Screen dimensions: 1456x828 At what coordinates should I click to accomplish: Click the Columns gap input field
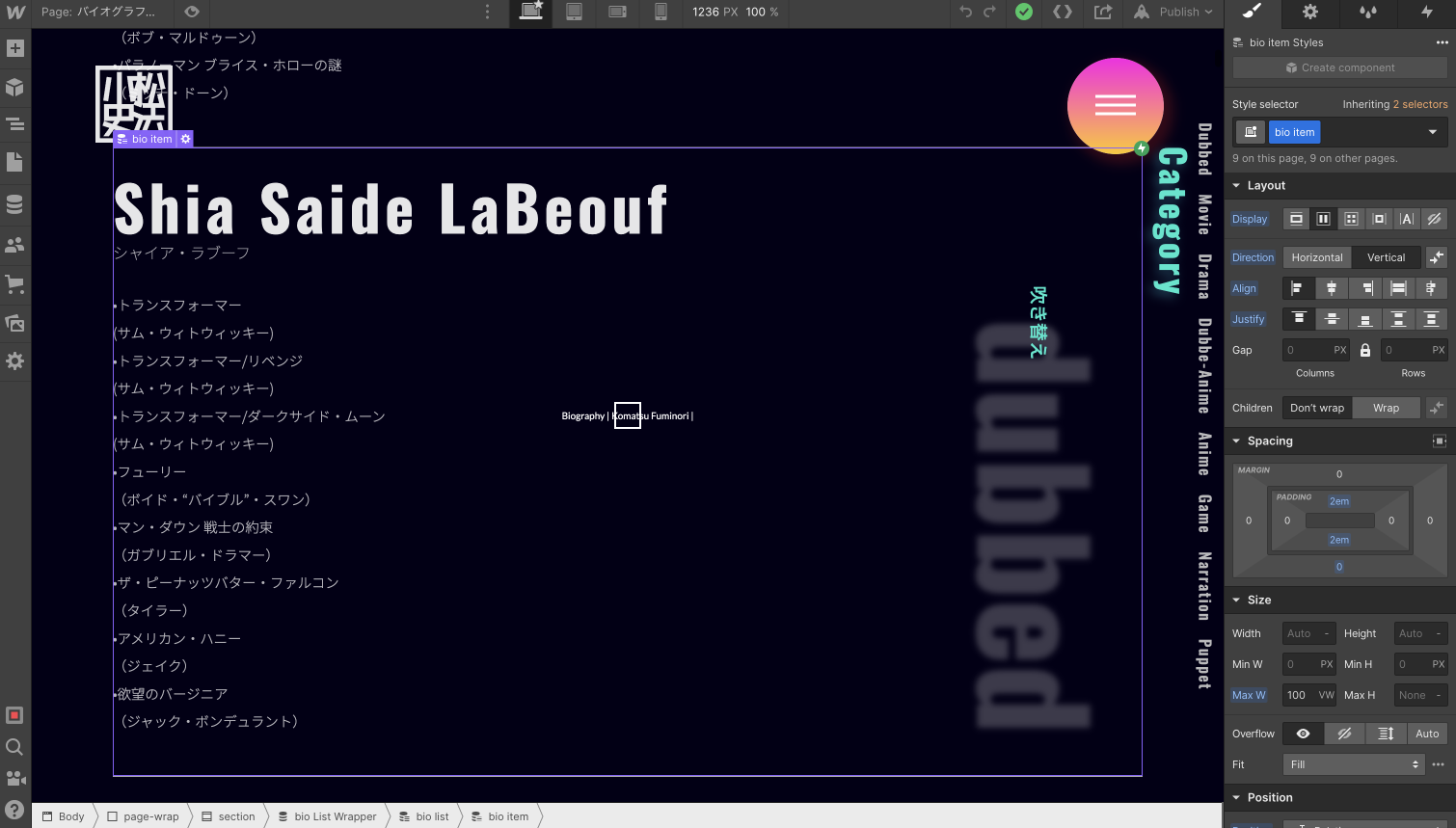pyautogui.click(x=1316, y=350)
